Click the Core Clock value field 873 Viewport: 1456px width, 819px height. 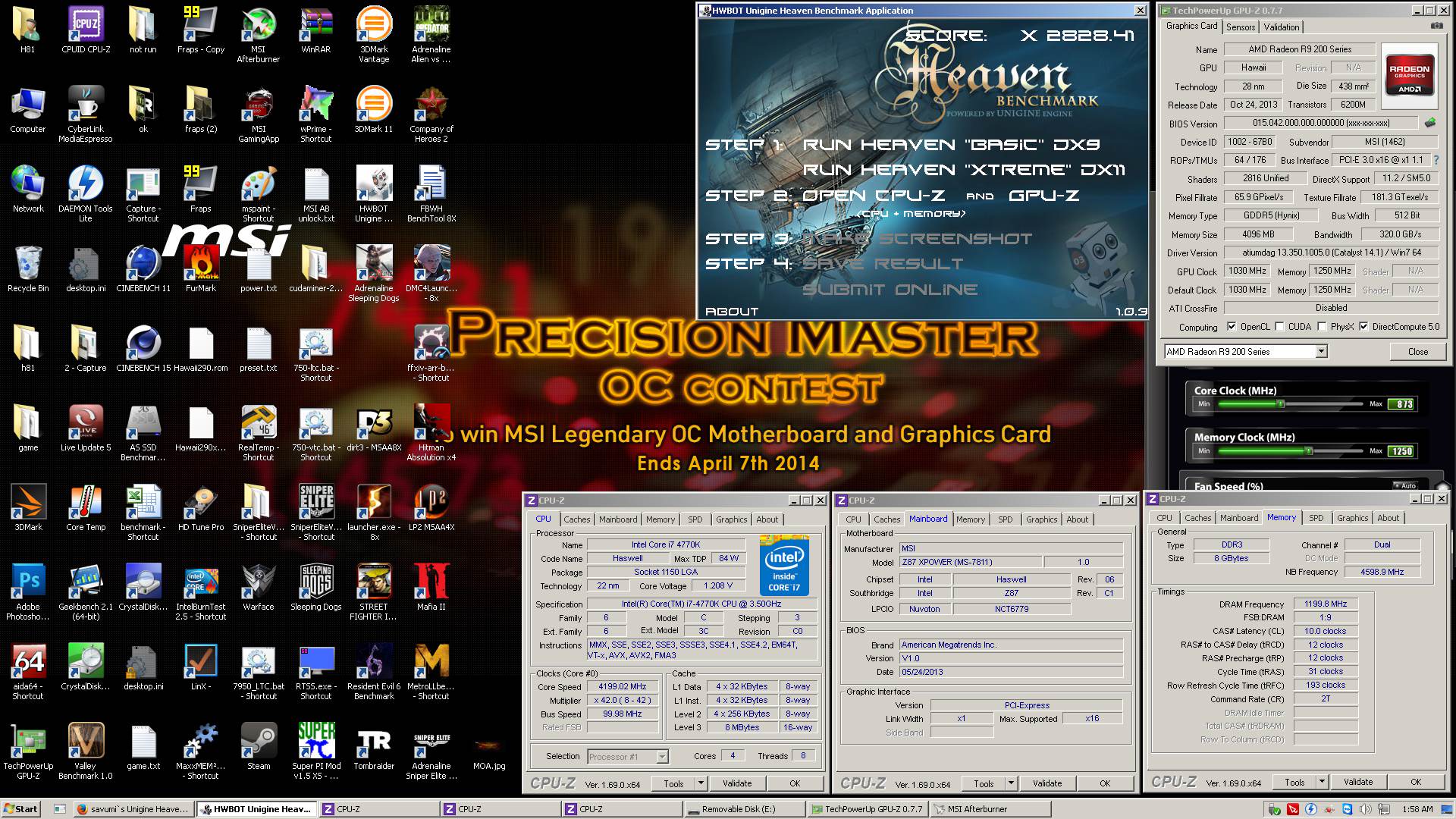click(1401, 404)
